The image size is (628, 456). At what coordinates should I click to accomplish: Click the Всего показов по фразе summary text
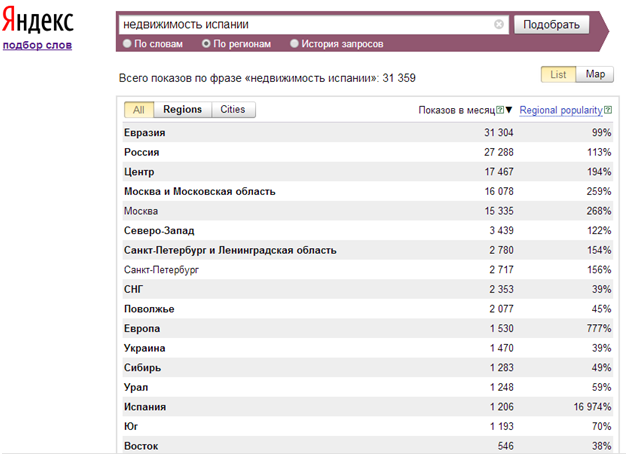(x=267, y=78)
